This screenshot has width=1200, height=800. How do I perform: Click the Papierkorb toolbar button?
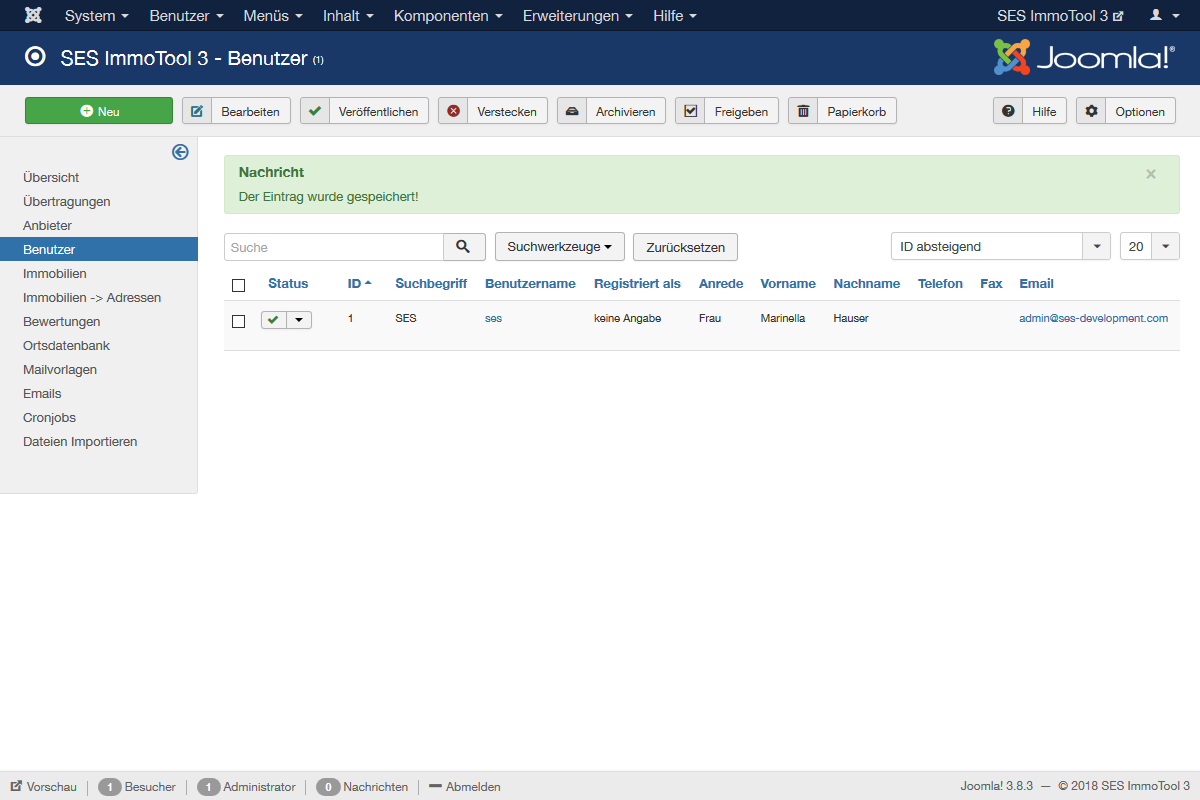pos(842,111)
